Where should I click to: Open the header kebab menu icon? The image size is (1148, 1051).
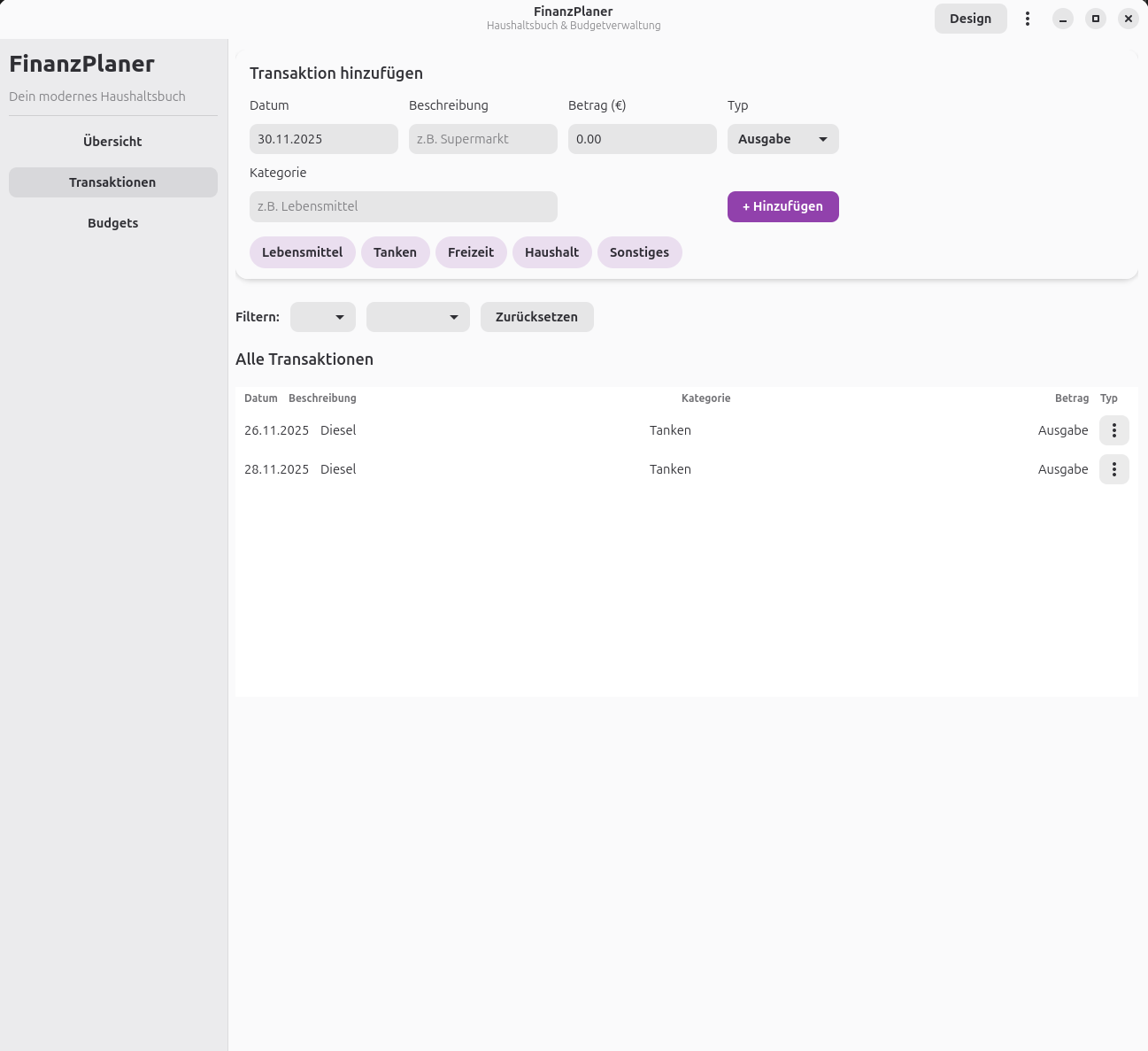[x=1027, y=19]
